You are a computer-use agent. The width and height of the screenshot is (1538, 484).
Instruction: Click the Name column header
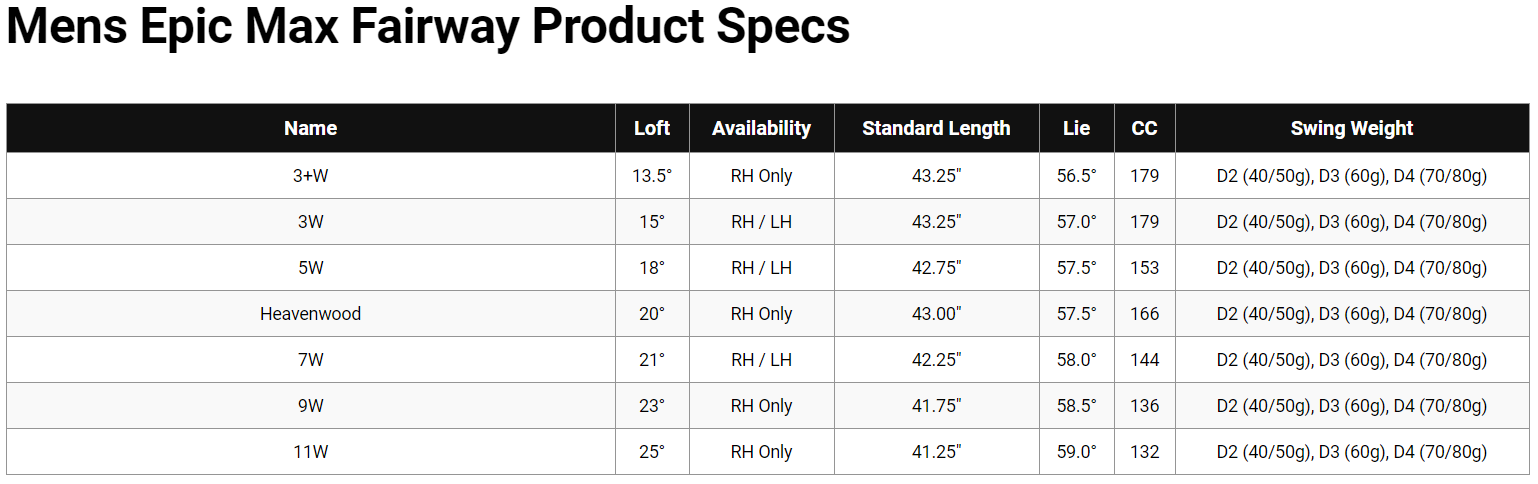[310, 128]
